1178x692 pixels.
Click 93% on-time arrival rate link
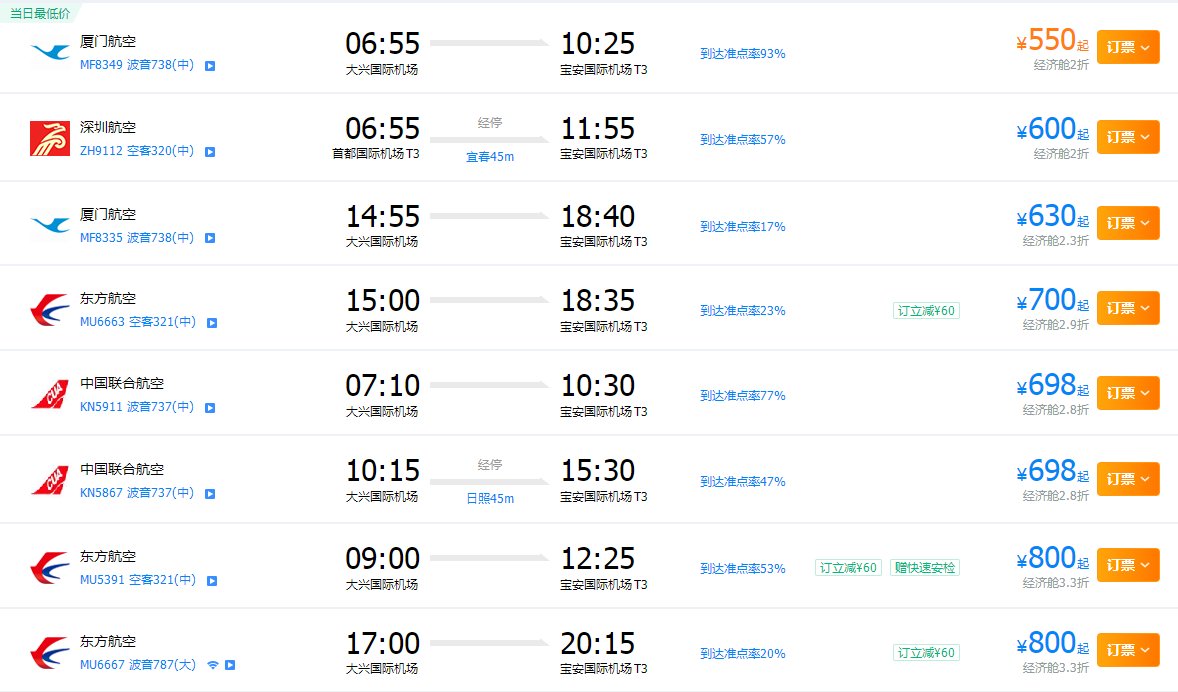tap(742, 54)
